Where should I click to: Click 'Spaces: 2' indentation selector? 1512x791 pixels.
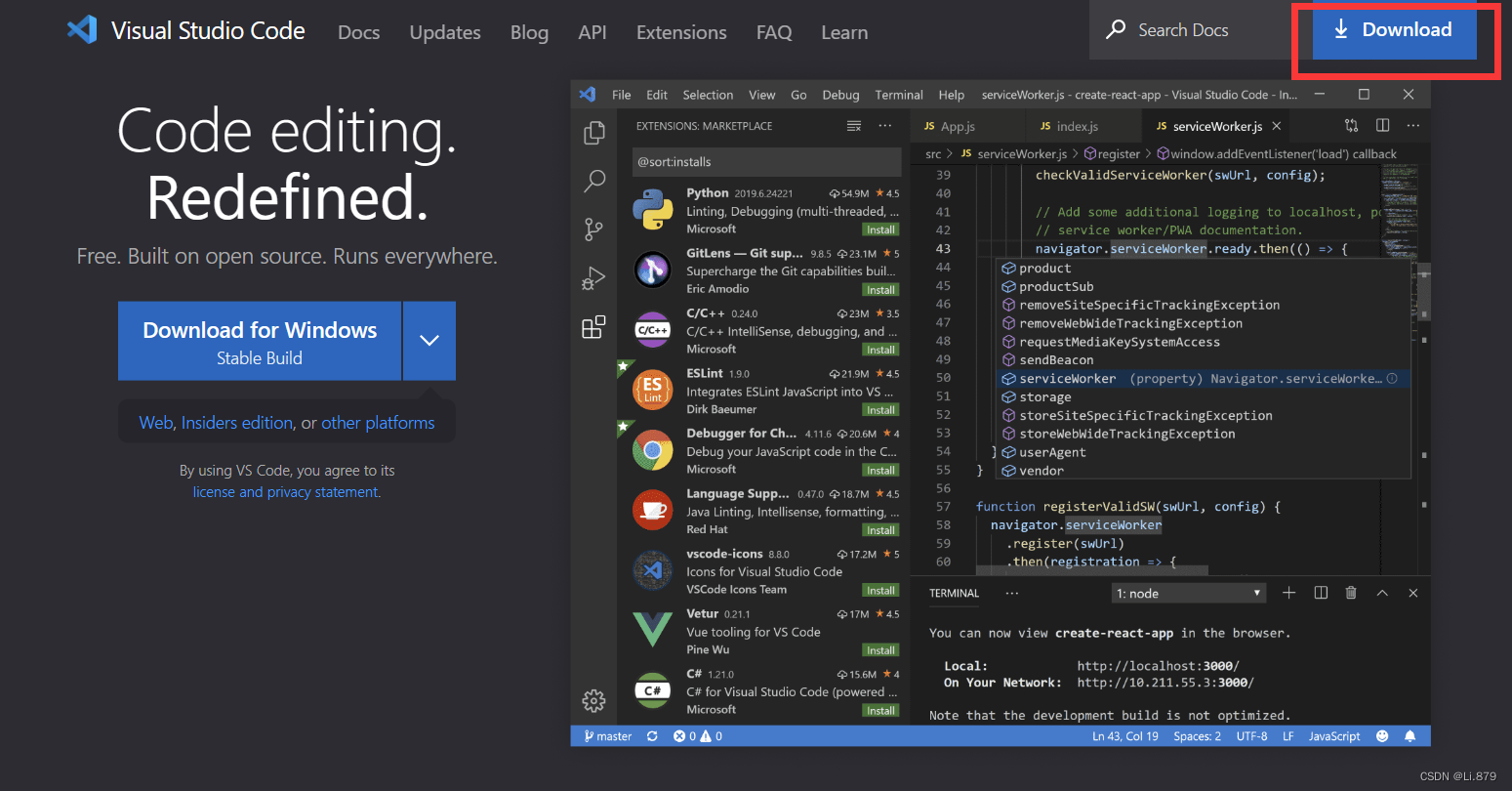1197,736
